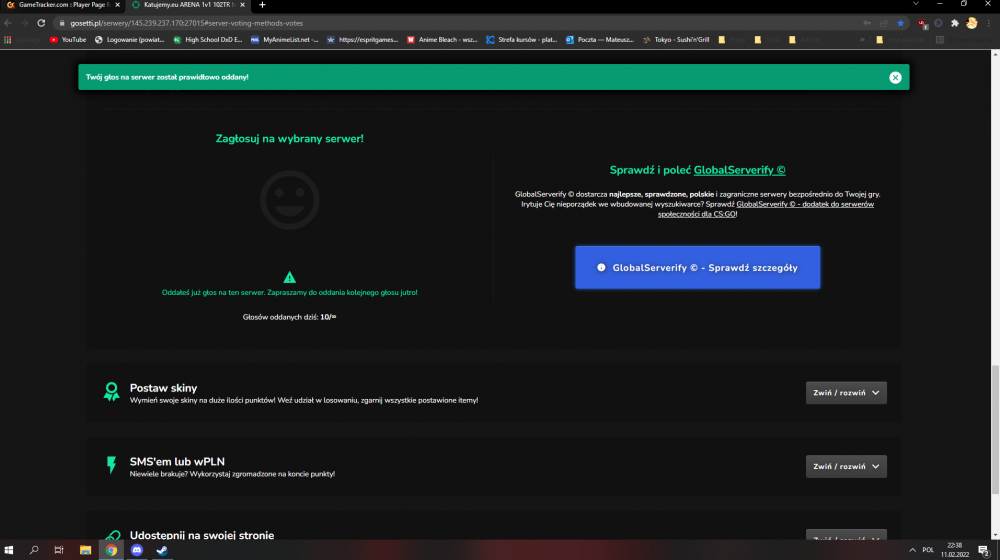Open a new browser tab

262,4
